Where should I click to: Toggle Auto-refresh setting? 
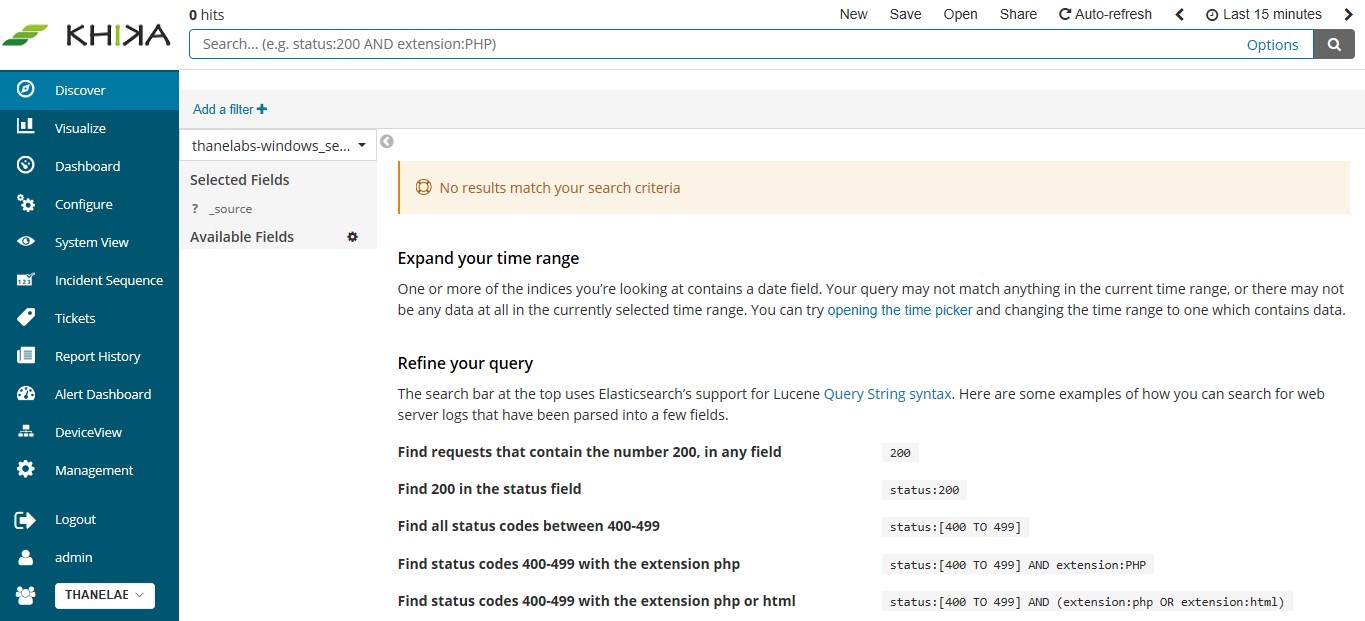[x=1105, y=14]
